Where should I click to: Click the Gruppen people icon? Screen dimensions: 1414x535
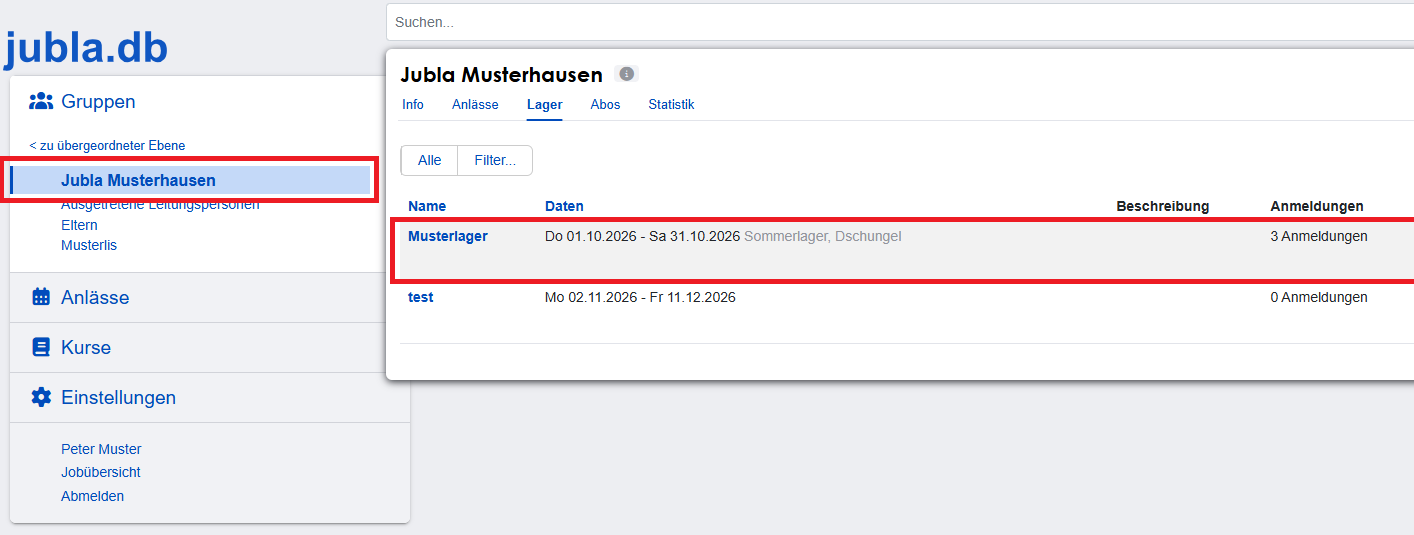coord(41,101)
